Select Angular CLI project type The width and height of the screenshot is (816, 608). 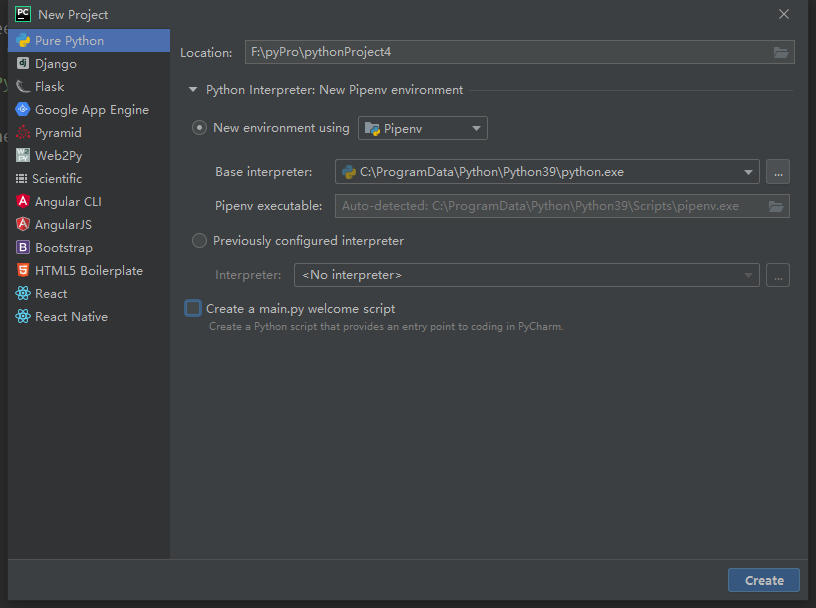89,201
